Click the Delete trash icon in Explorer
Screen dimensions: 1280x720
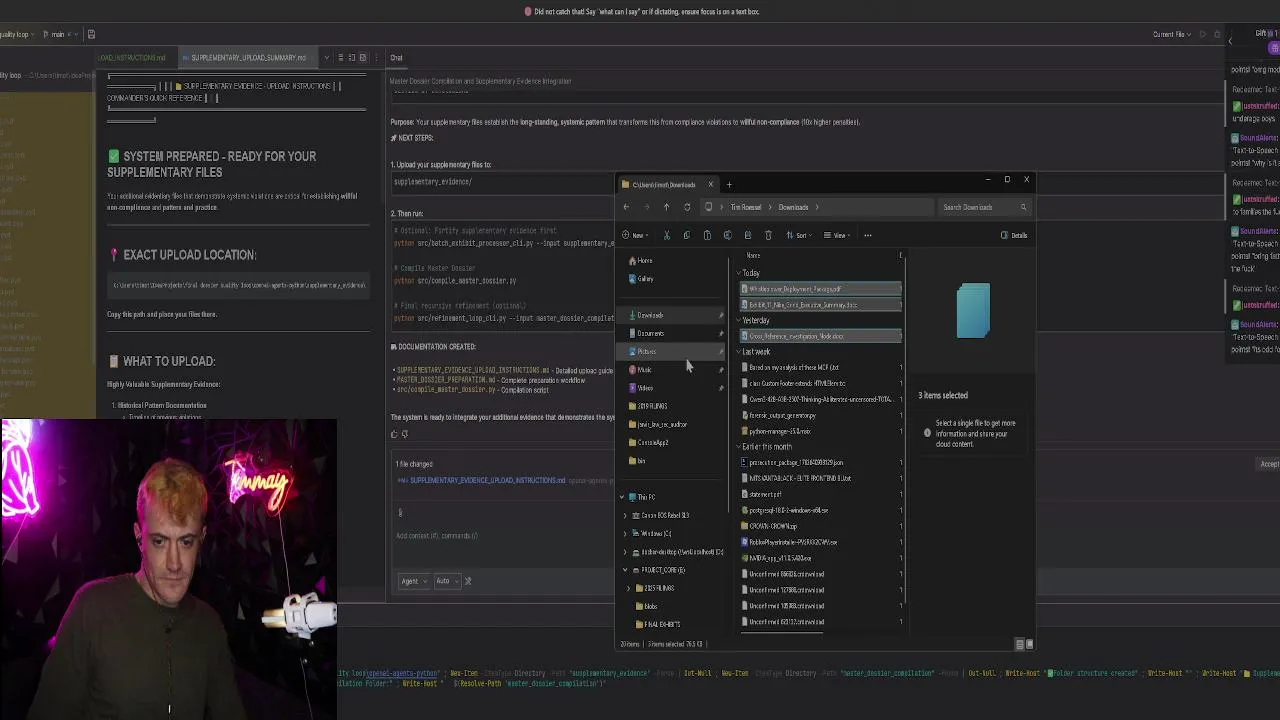click(x=768, y=235)
